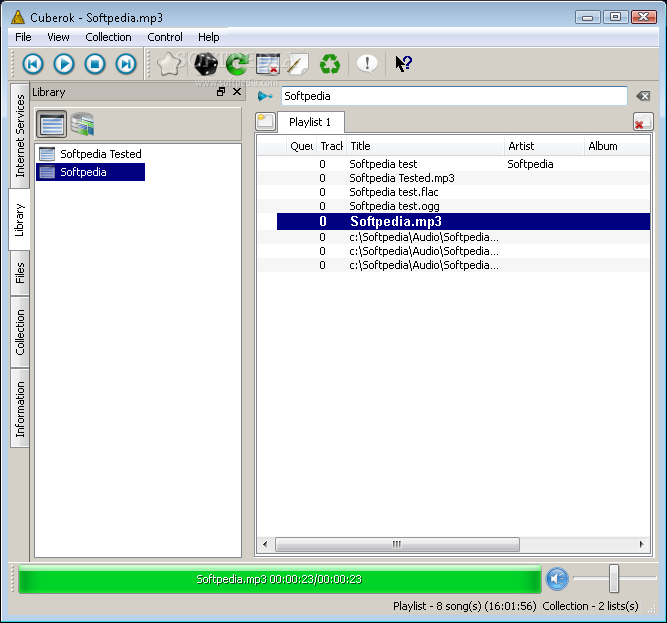Select Softpedia test.ogg in playlist
The height and width of the screenshot is (623, 667).
[453, 206]
